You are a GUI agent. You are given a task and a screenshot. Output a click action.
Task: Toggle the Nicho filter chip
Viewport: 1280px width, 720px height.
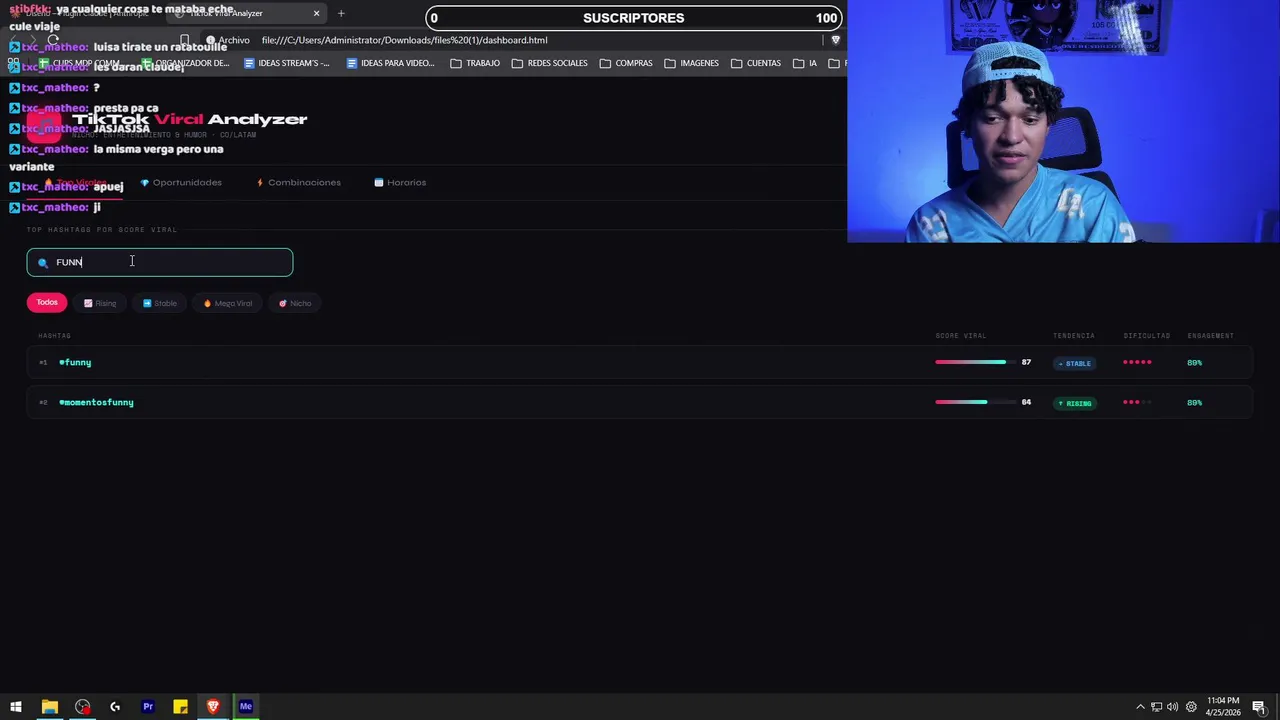295,303
